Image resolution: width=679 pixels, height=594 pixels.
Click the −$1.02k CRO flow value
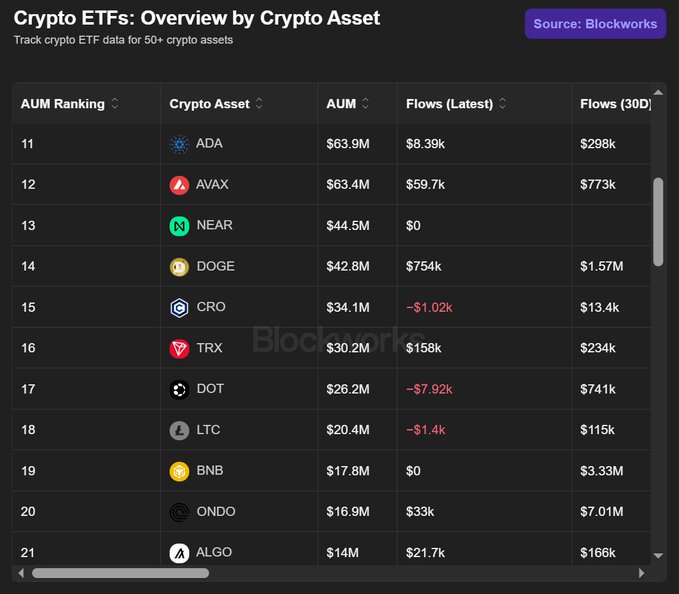429,308
